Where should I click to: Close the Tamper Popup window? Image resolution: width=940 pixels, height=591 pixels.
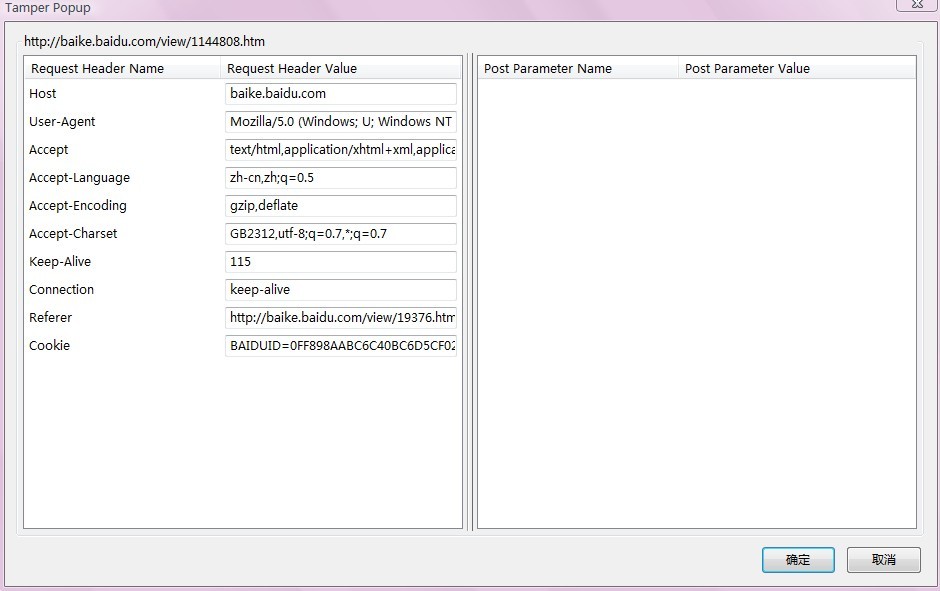(x=917, y=4)
